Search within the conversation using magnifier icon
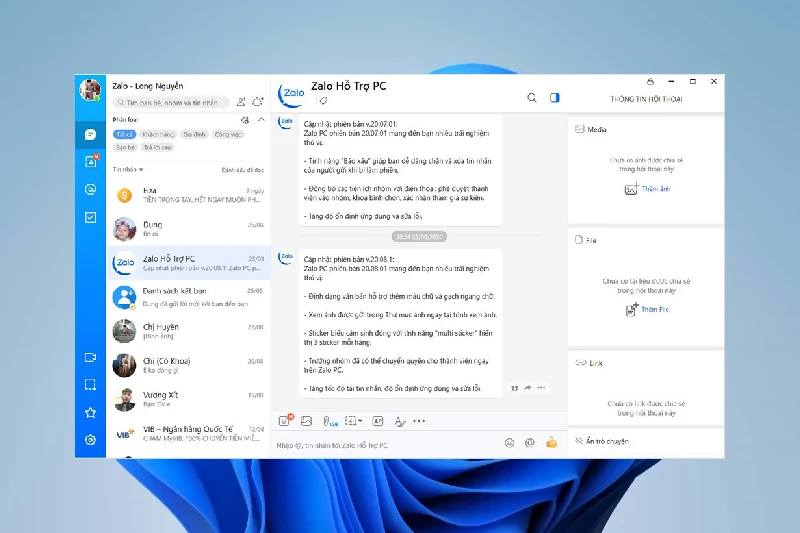 tap(532, 98)
